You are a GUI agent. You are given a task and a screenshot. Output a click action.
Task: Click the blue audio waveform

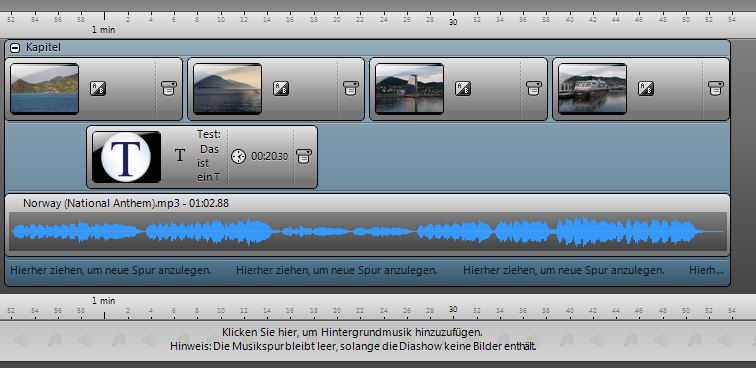click(367, 232)
